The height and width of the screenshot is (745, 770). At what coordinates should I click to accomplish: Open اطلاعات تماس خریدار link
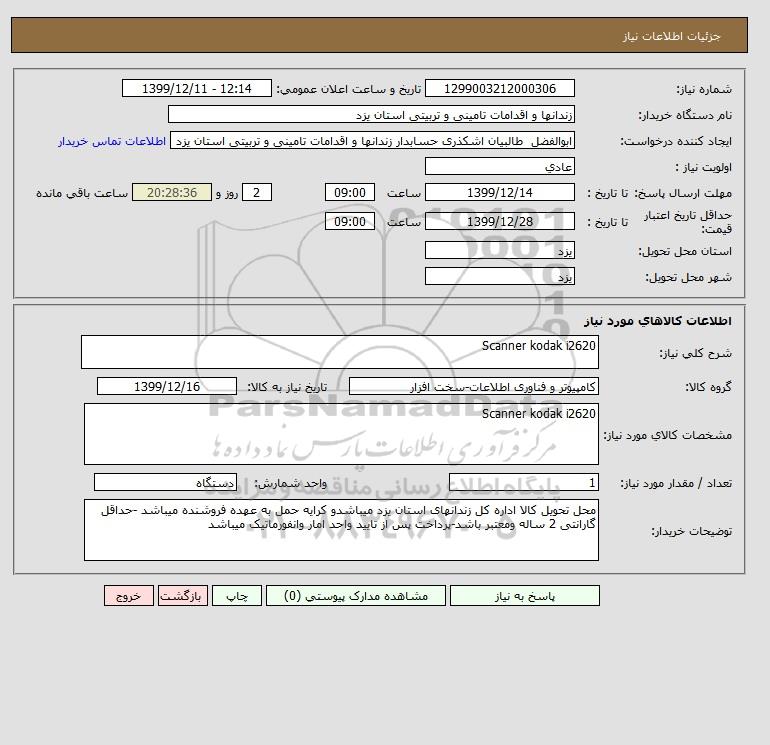pyautogui.click(x=112, y=141)
